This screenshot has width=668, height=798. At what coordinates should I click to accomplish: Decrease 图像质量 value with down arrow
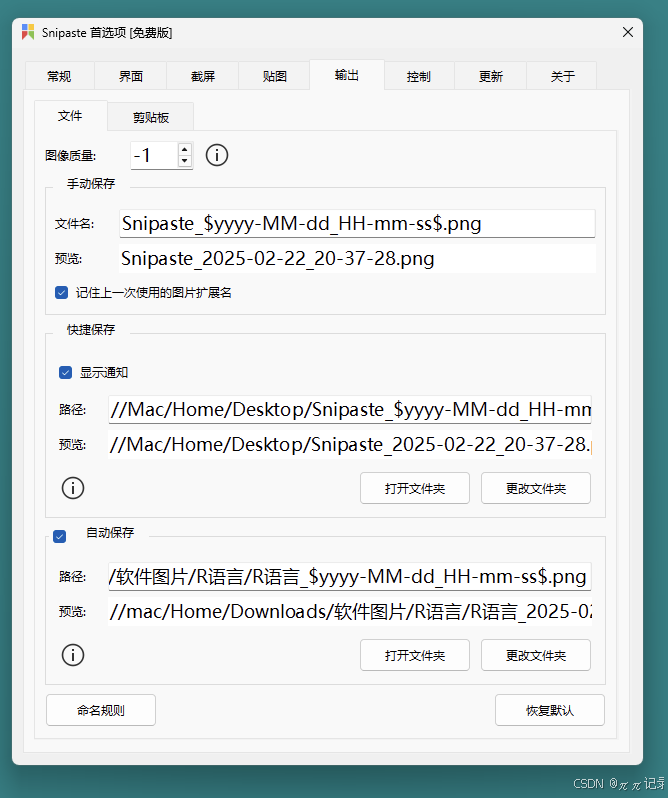pyautogui.click(x=185, y=161)
